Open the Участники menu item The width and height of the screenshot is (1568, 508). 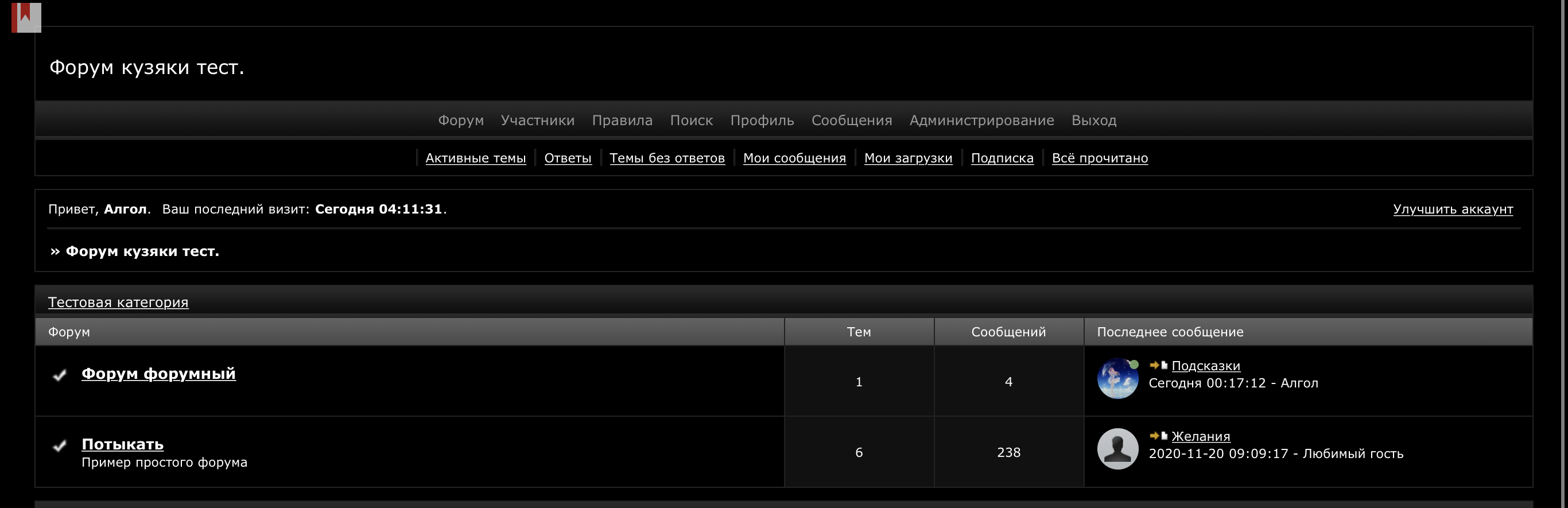coord(537,121)
